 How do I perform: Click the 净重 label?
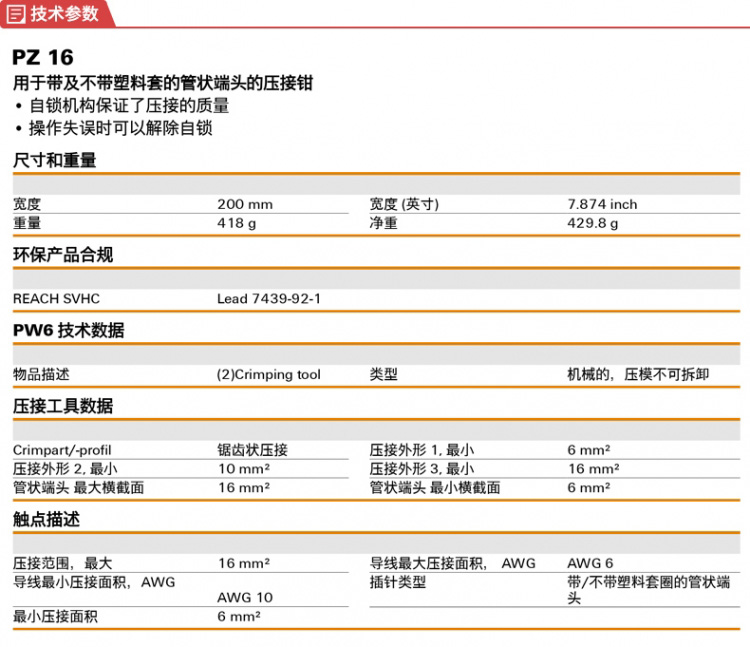[383, 223]
